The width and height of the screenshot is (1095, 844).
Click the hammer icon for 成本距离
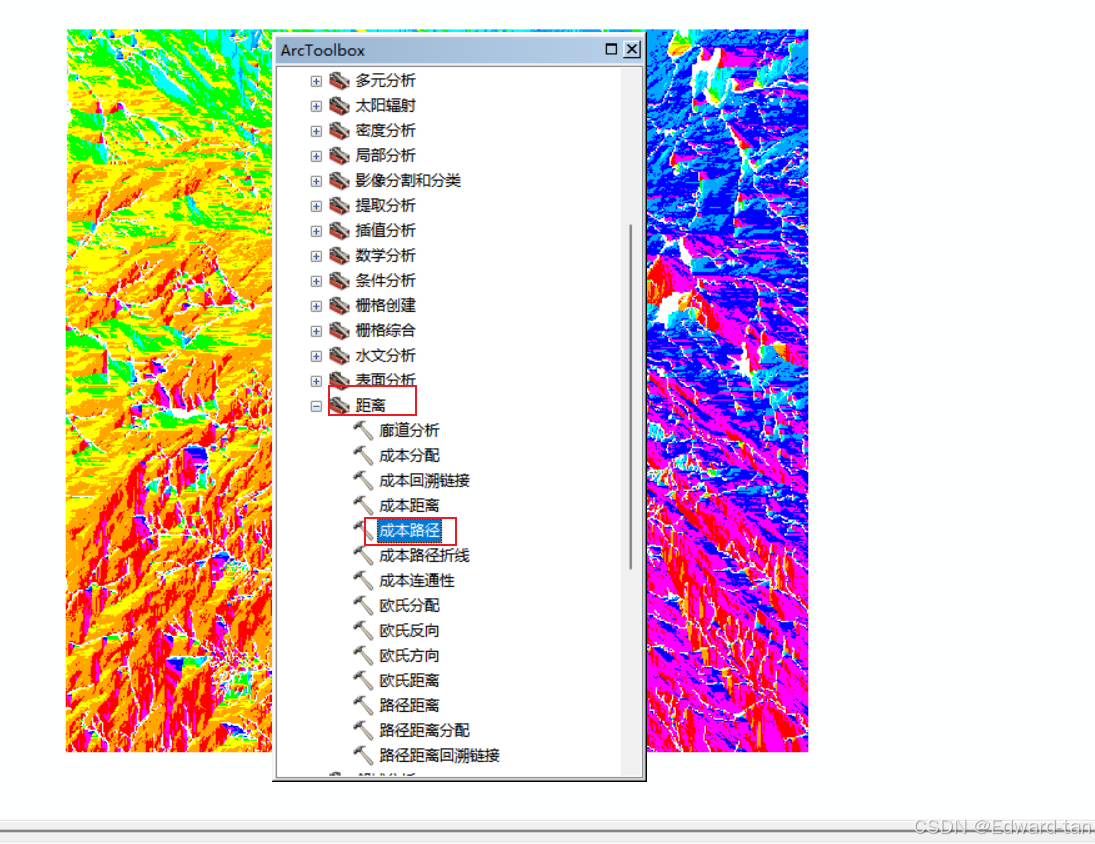[x=363, y=505]
